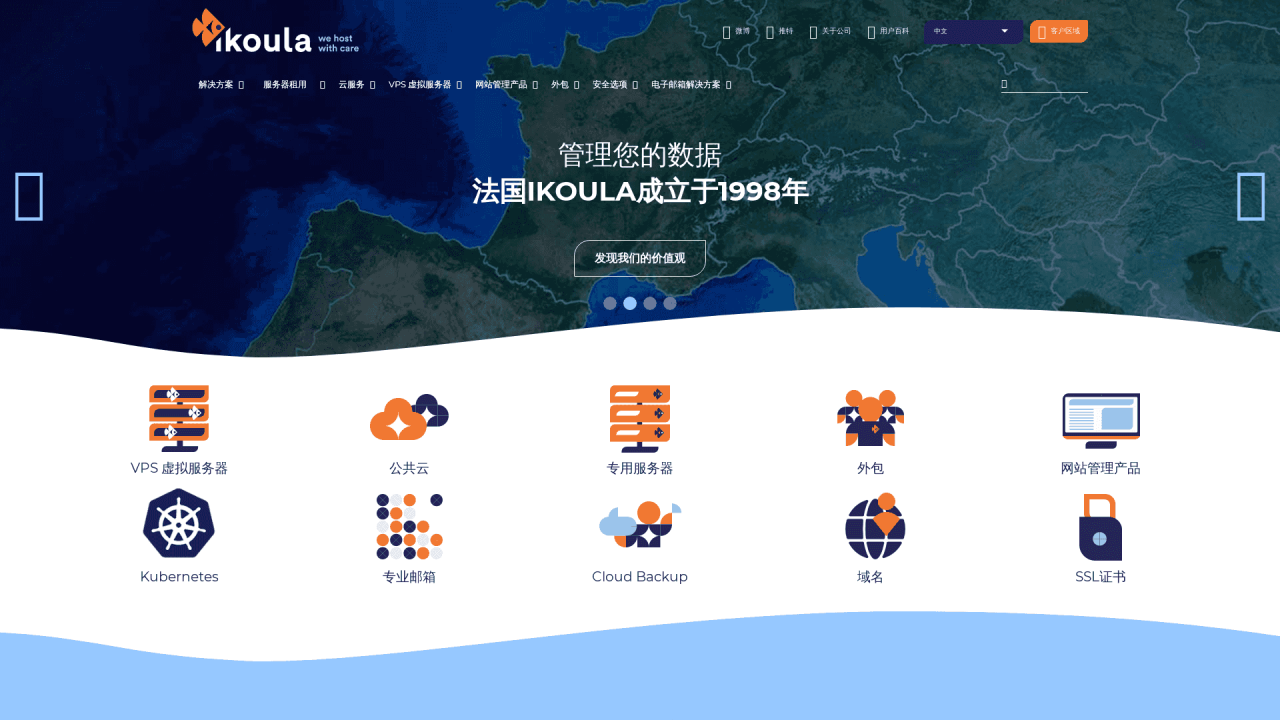Open the 专业邮箱 dotted icon

pyautogui.click(x=409, y=526)
